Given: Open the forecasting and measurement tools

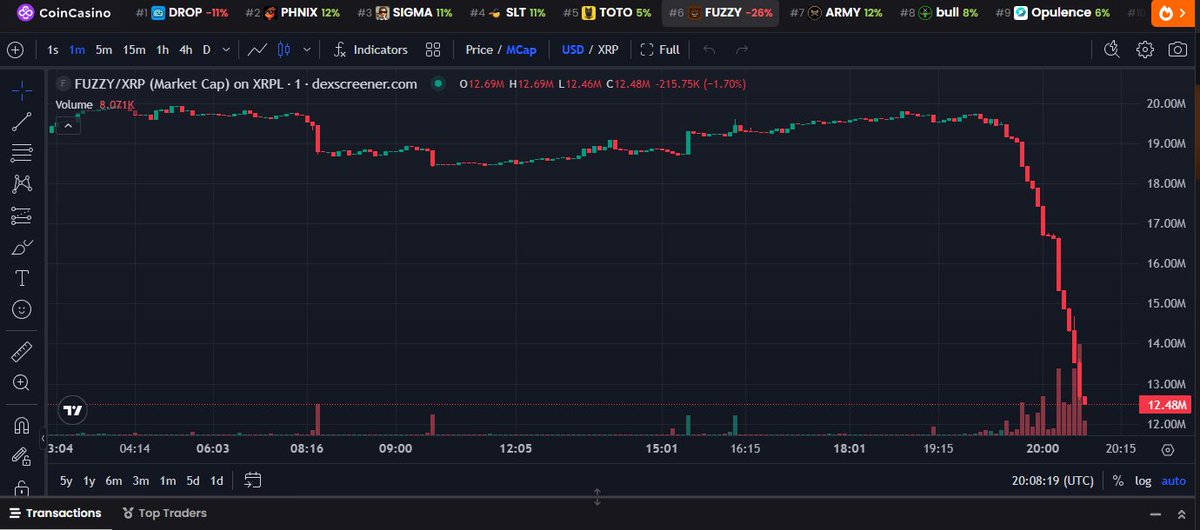Looking at the screenshot, I should pos(21,215).
